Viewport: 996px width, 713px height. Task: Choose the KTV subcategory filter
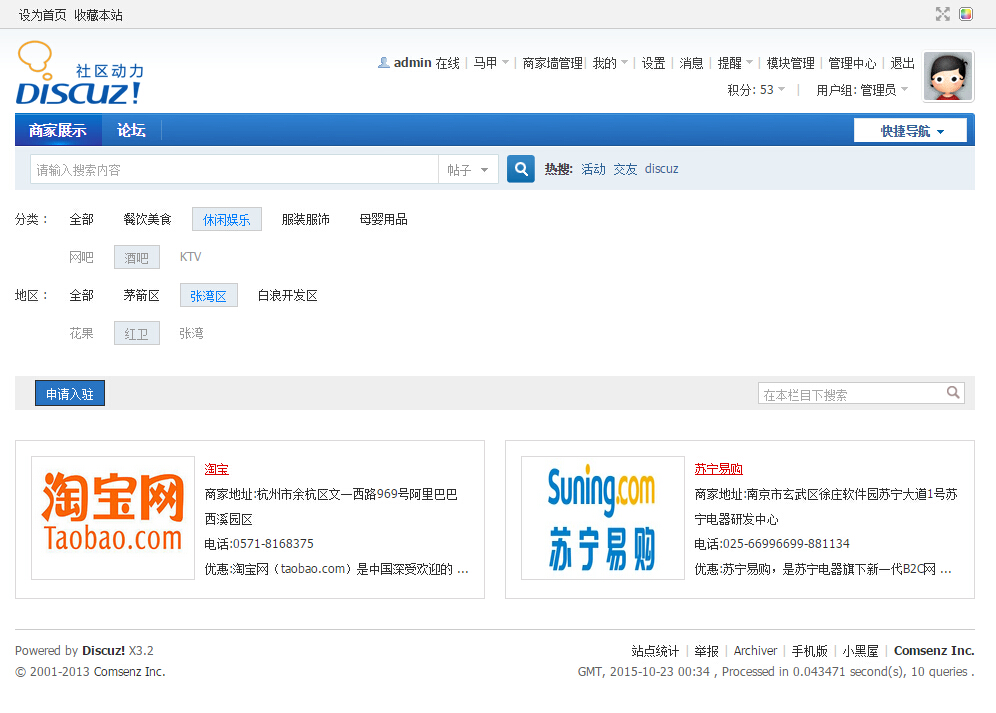click(190, 257)
